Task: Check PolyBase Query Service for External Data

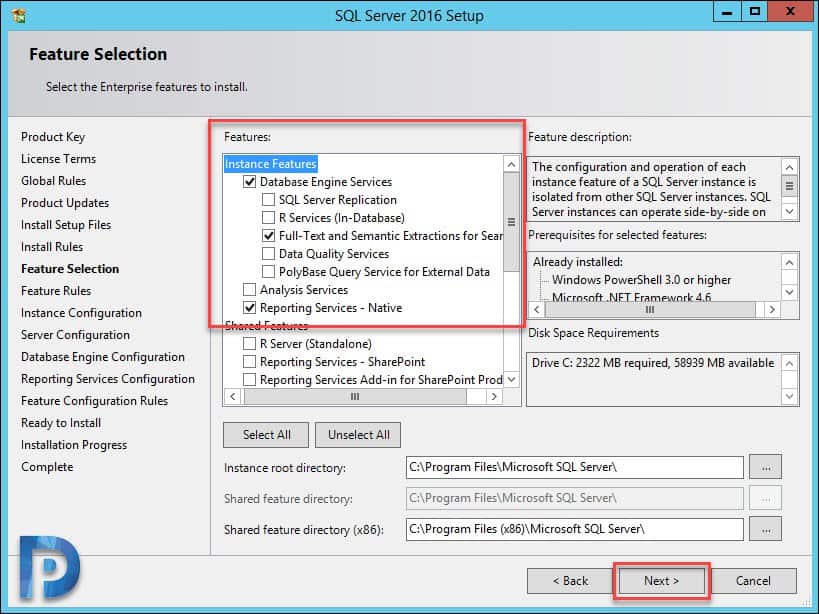Action: 268,271
